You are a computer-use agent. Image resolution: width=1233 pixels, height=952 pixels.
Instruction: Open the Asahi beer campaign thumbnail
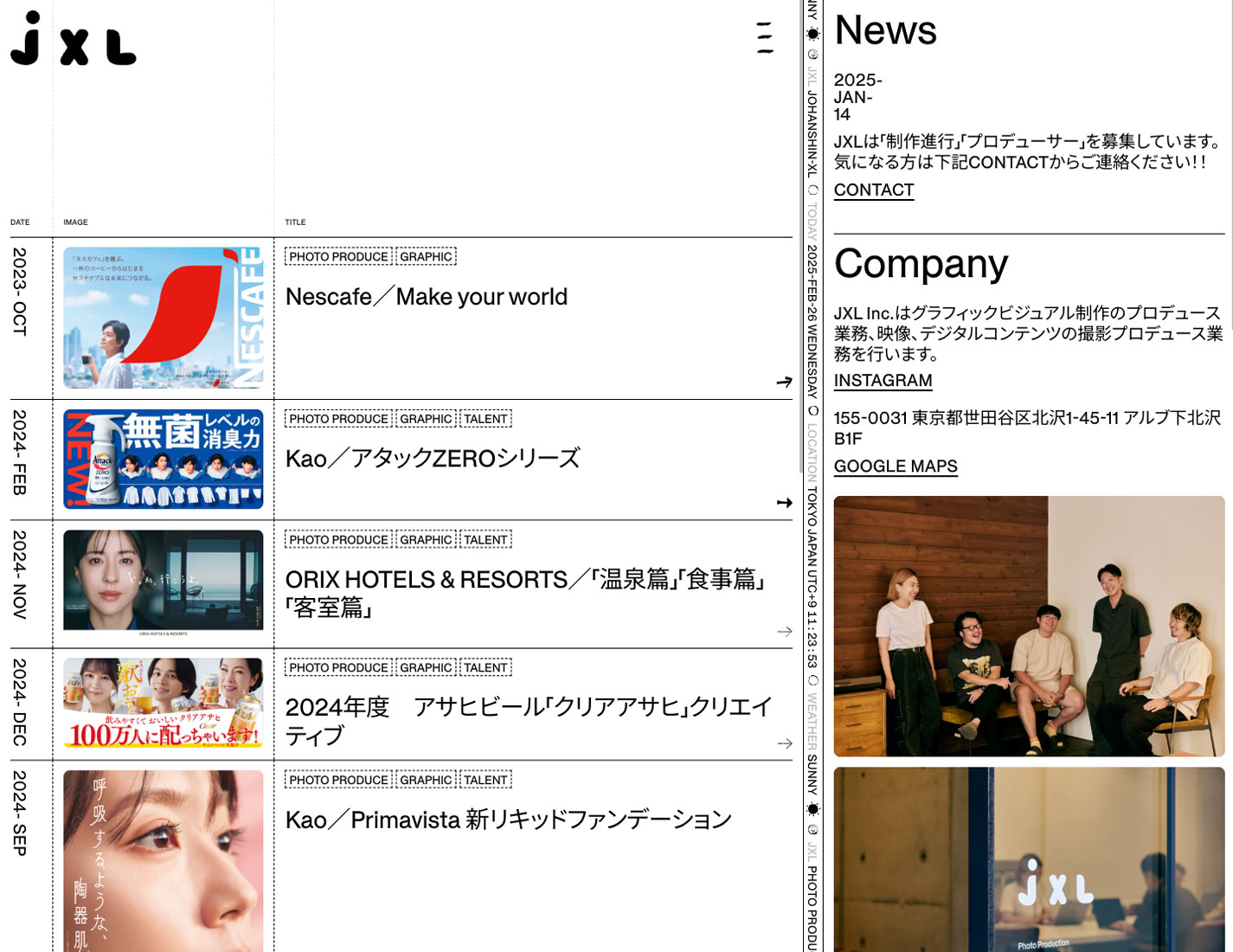(164, 704)
